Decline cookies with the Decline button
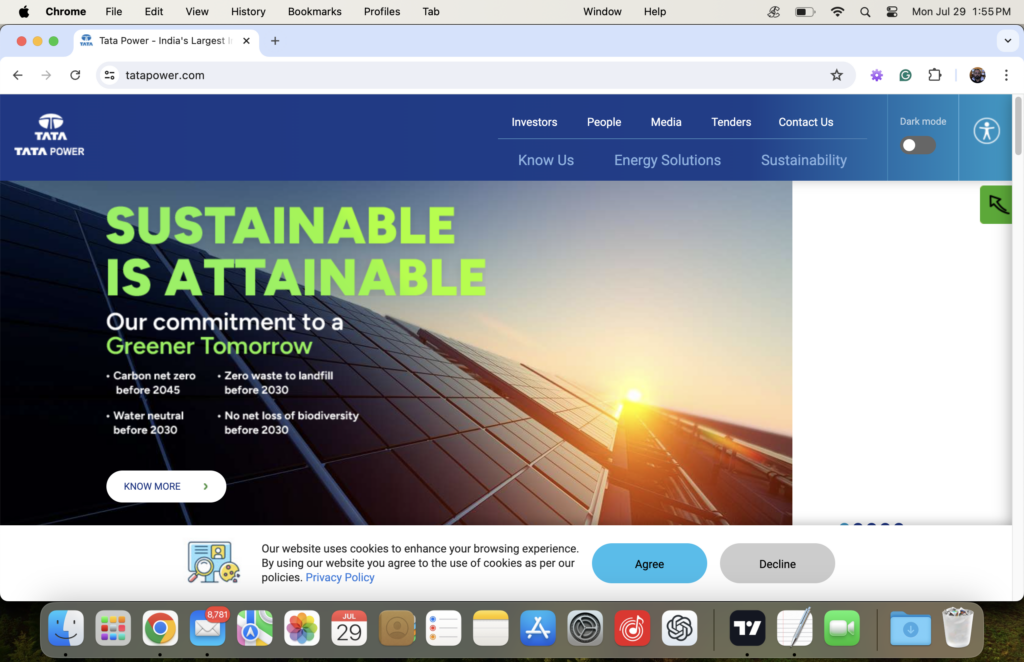 777,563
